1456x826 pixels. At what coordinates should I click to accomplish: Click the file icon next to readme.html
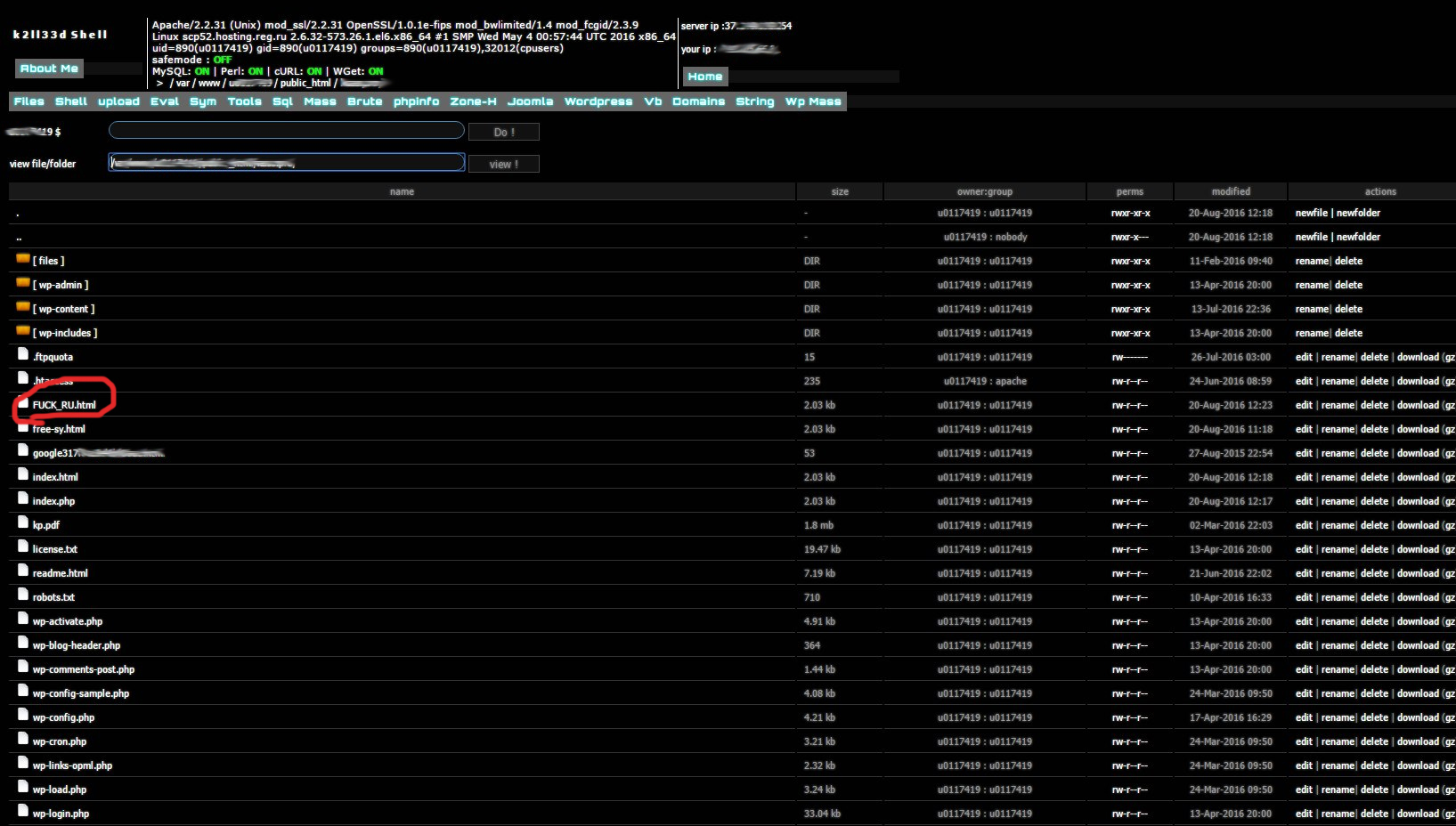coord(23,571)
